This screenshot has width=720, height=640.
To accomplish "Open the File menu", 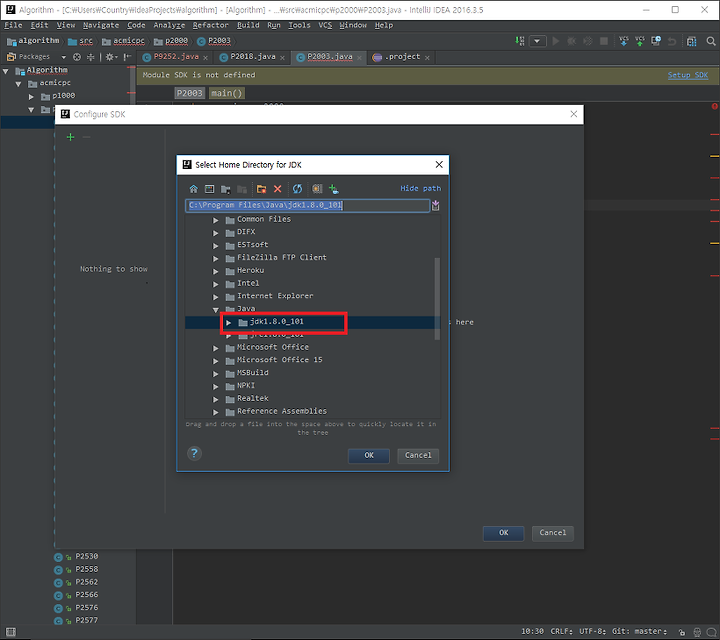I will point(13,25).
